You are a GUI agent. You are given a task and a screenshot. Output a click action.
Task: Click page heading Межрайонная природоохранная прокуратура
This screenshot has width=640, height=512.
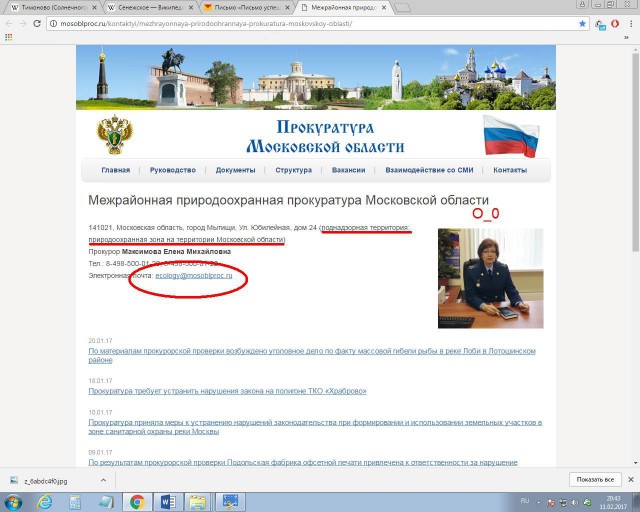point(288,200)
